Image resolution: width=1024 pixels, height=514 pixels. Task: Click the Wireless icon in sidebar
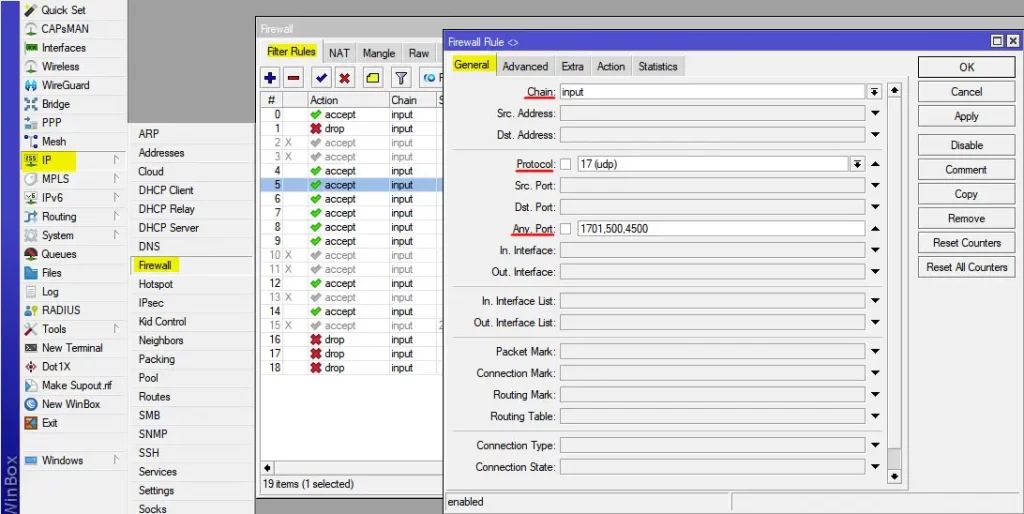point(31,67)
